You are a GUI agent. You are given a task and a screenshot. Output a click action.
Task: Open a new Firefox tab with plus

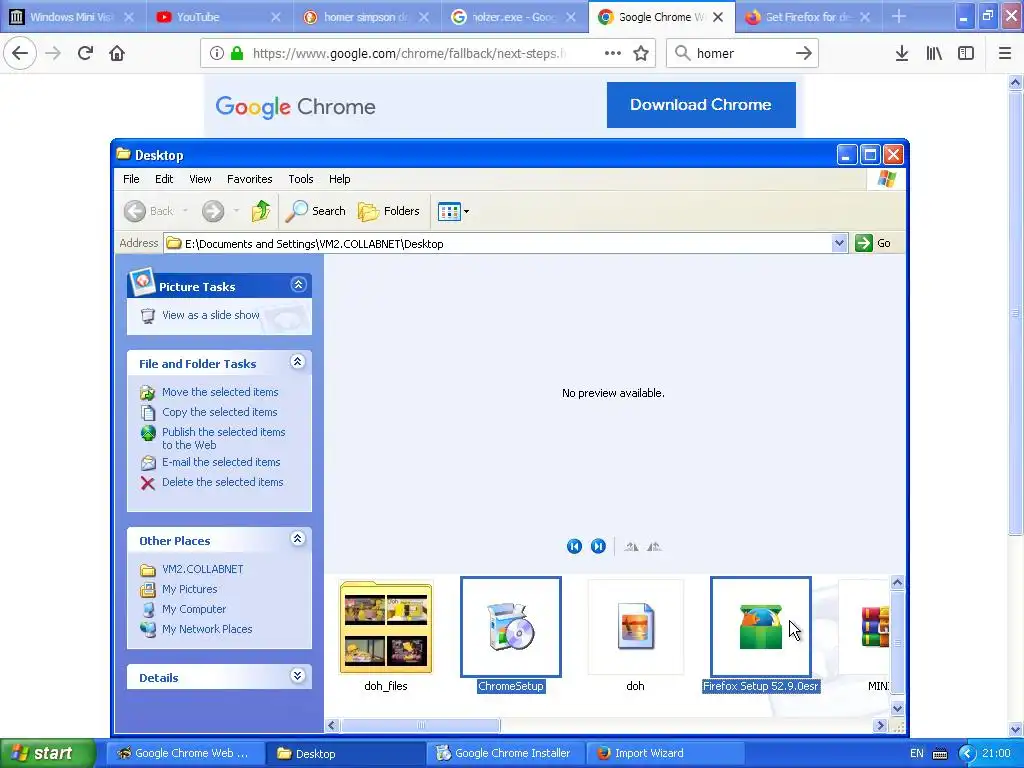tap(899, 17)
